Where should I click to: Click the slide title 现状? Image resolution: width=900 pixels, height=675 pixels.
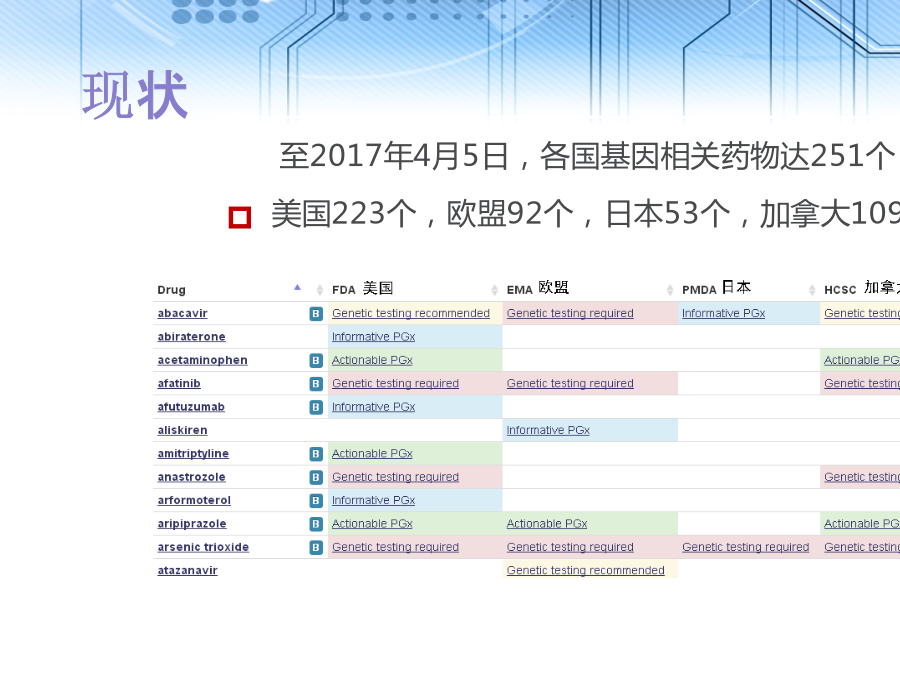coord(135,95)
